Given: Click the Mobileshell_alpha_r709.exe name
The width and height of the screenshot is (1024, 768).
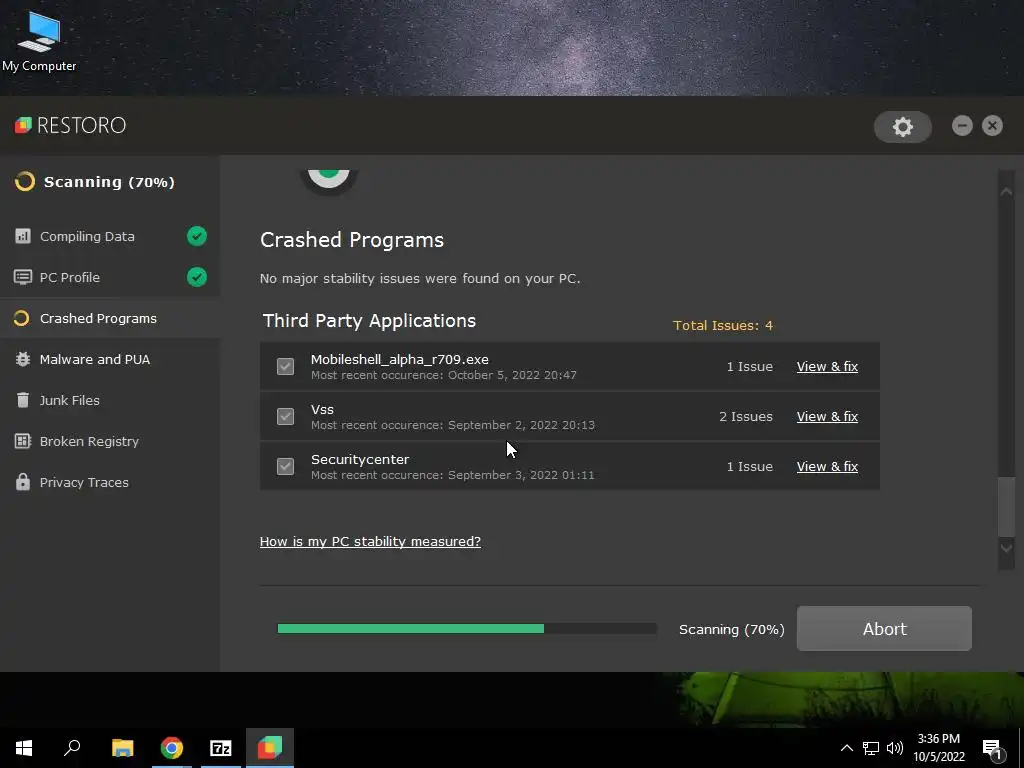Looking at the screenshot, I should coord(400,359).
